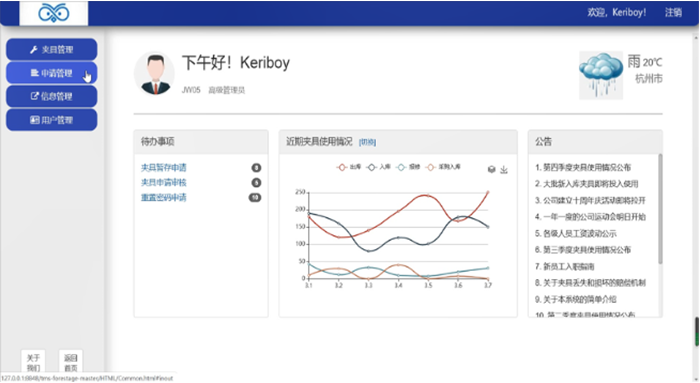Viewport: 700px width, 383px height.
Task: Click the 近期夹具使用情况 chart title
Action: point(319,142)
